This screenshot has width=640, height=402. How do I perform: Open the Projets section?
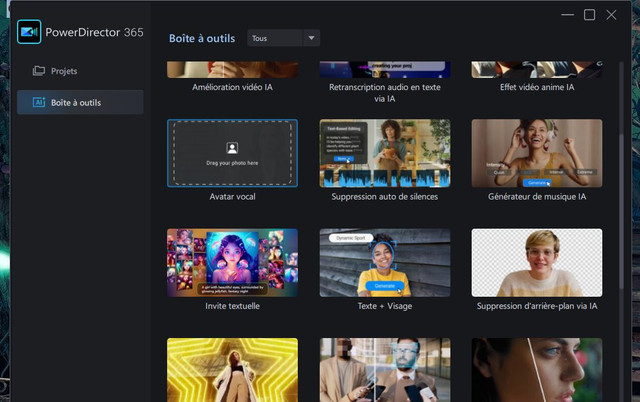[80, 71]
